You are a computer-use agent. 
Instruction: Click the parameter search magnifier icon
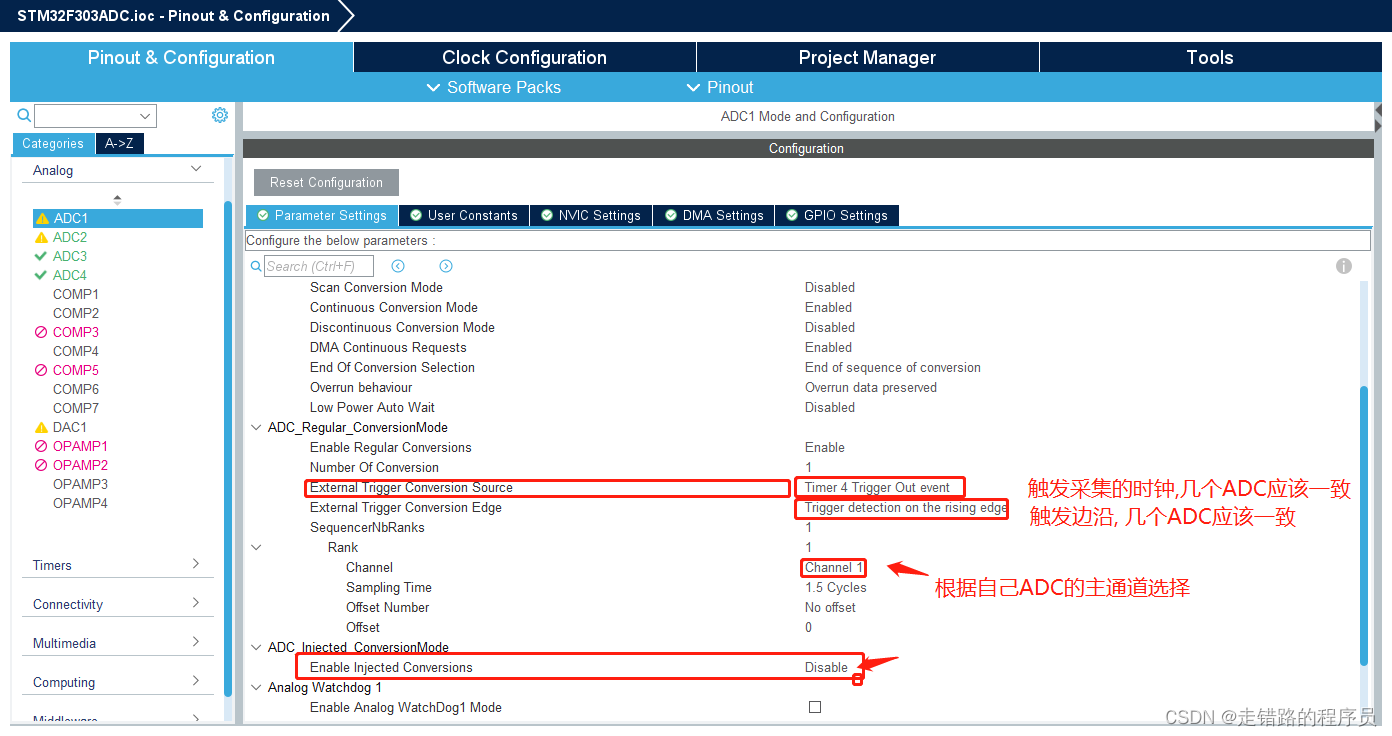(x=256, y=267)
